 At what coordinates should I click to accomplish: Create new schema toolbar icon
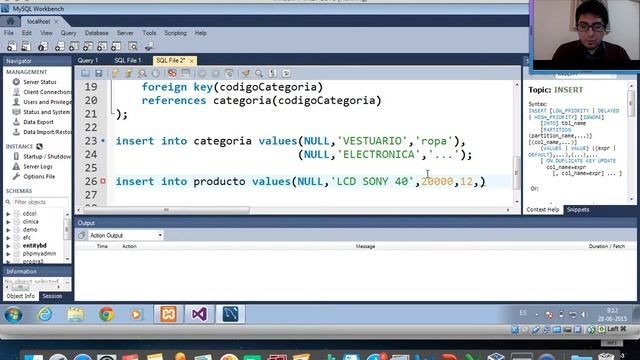pos(60,47)
